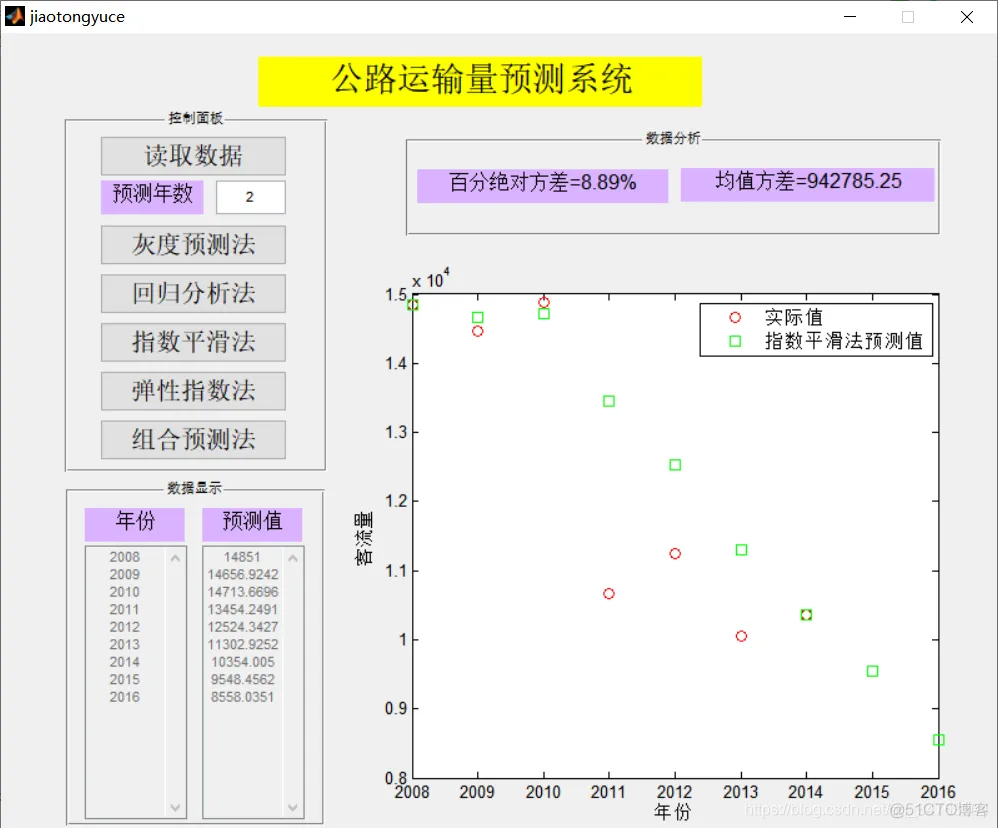
Task: Click the 指数平滑法 button
Action: coord(192,342)
